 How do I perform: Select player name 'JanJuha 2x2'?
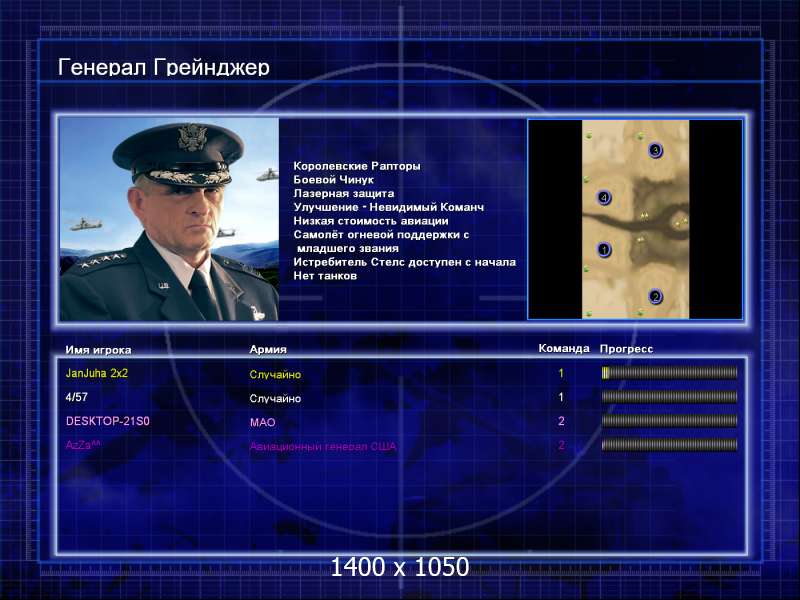[96, 373]
